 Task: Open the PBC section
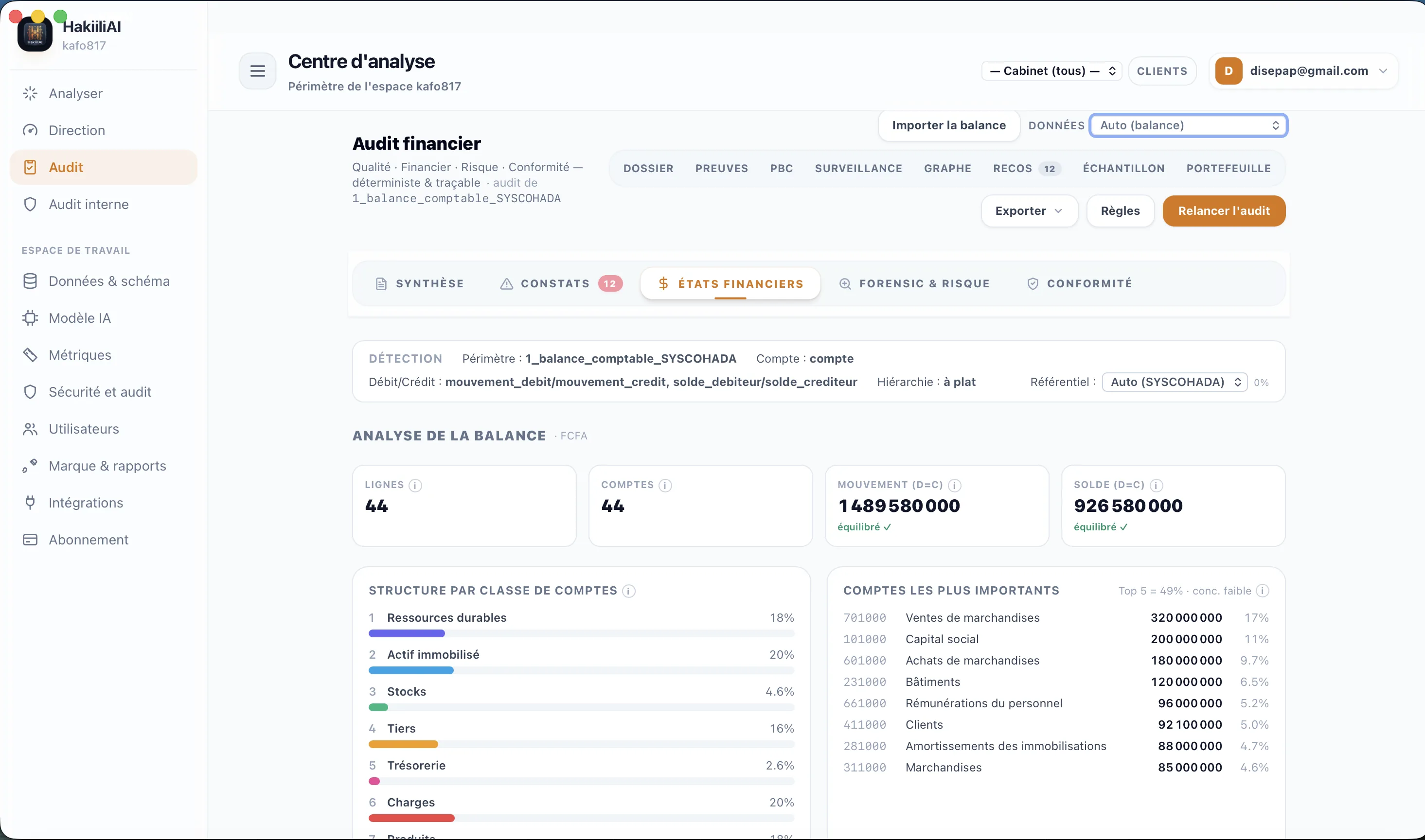coord(781,168)
